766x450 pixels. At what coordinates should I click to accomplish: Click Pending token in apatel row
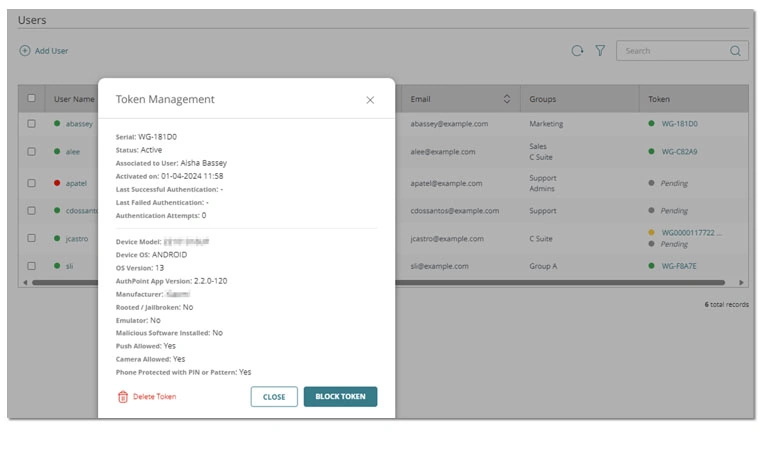674,184
